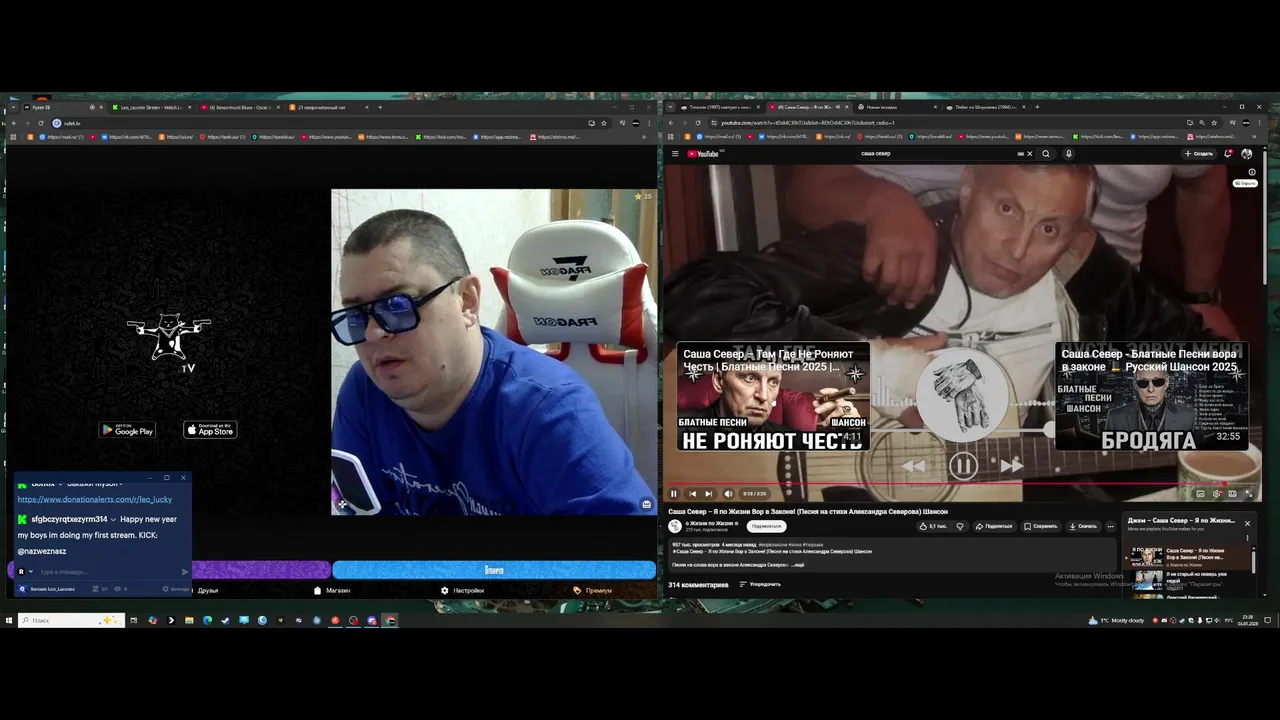Open the donationalerts.com link in chat

click(x=95, y=499)
